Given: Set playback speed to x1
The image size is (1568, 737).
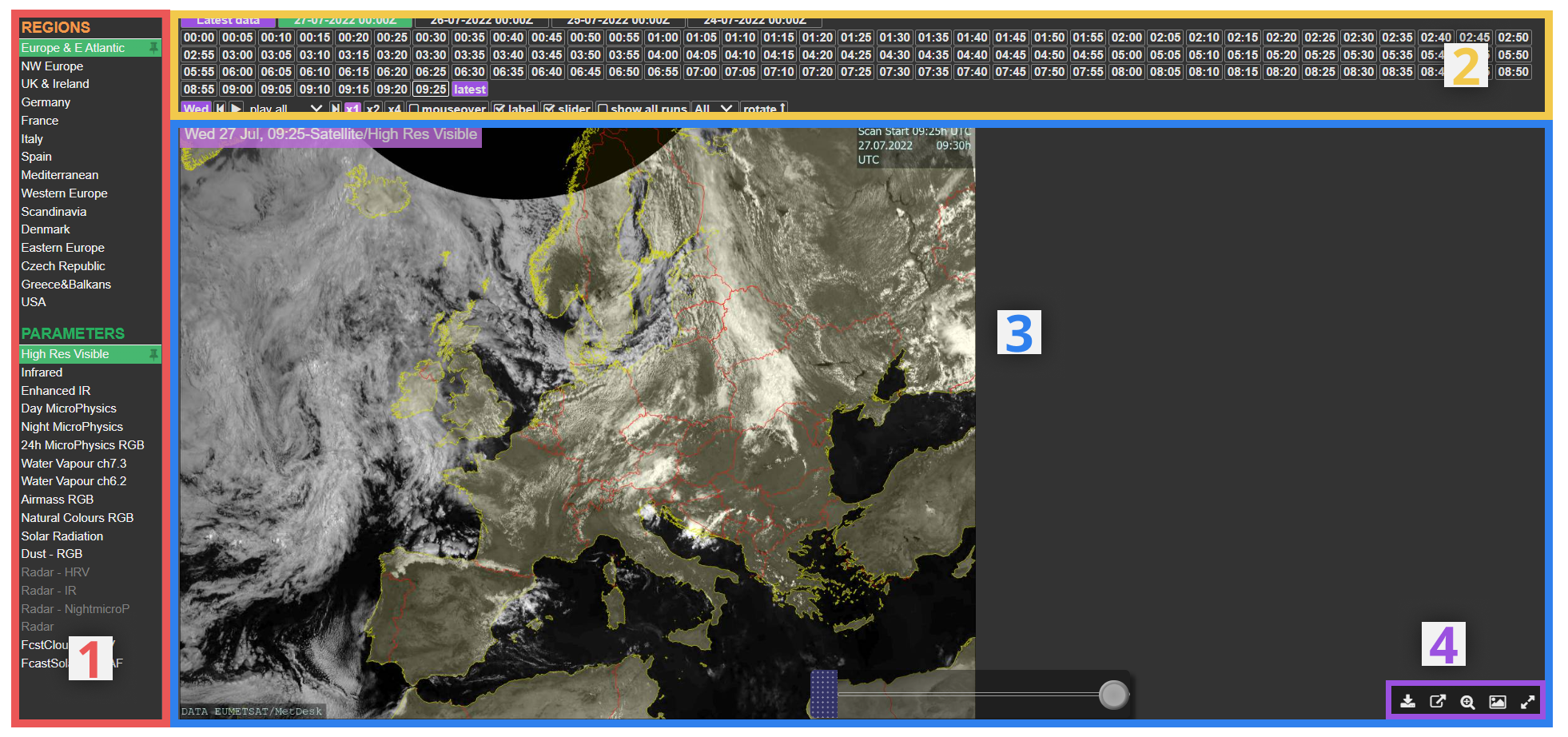Looking at the screenshot, I should (352, 109).
